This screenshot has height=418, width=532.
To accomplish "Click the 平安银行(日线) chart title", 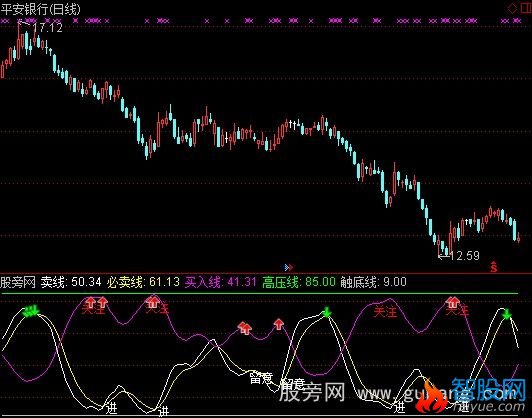I will (41, 9).
